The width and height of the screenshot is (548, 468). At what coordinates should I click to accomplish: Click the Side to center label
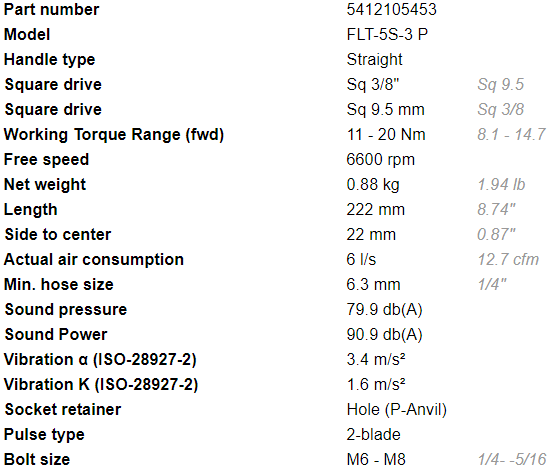click(x=58, y=235)
